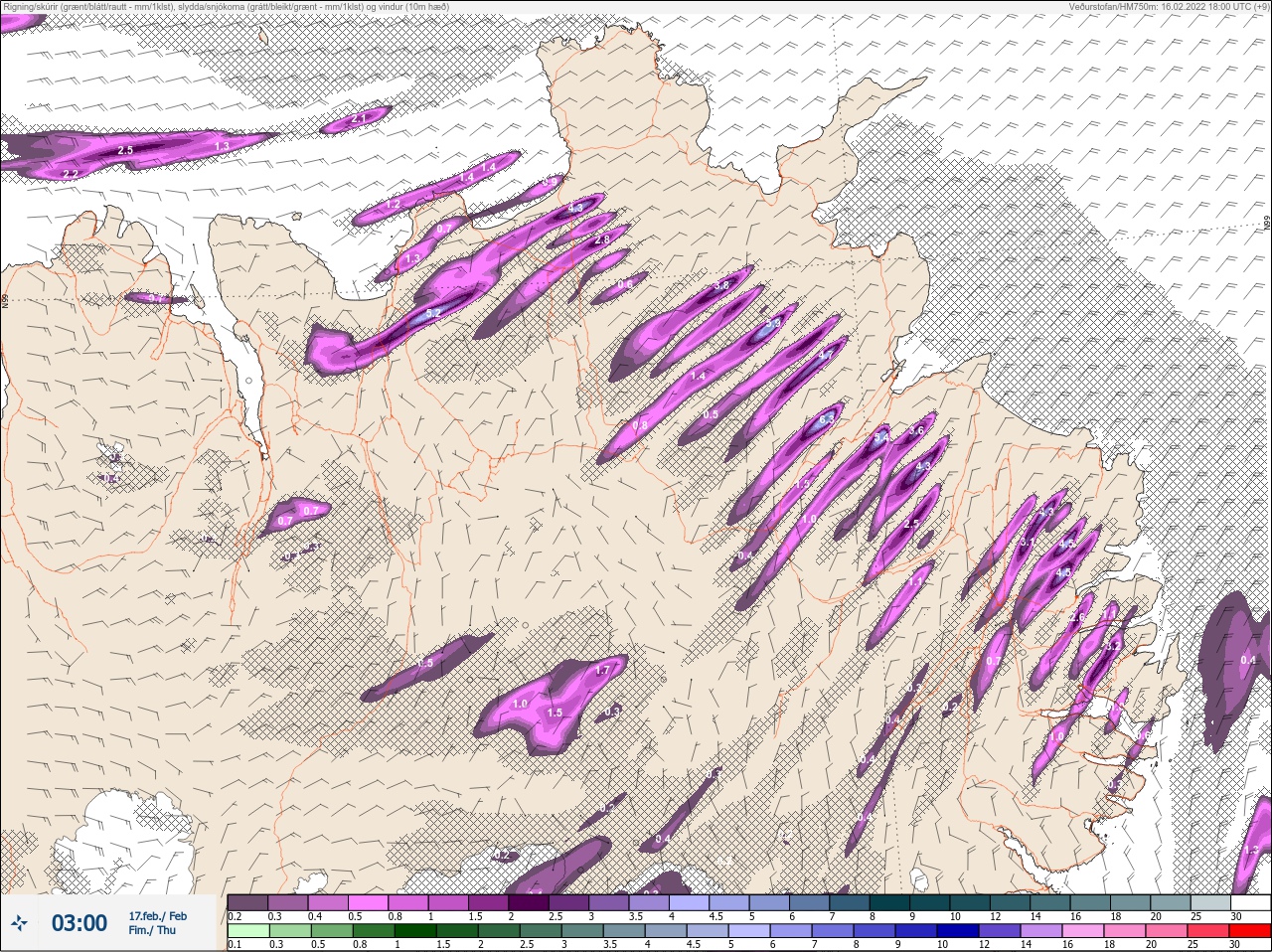Click the 1.7 value in the southern blob
The image size is (1272, 952).
click(602, 671)
